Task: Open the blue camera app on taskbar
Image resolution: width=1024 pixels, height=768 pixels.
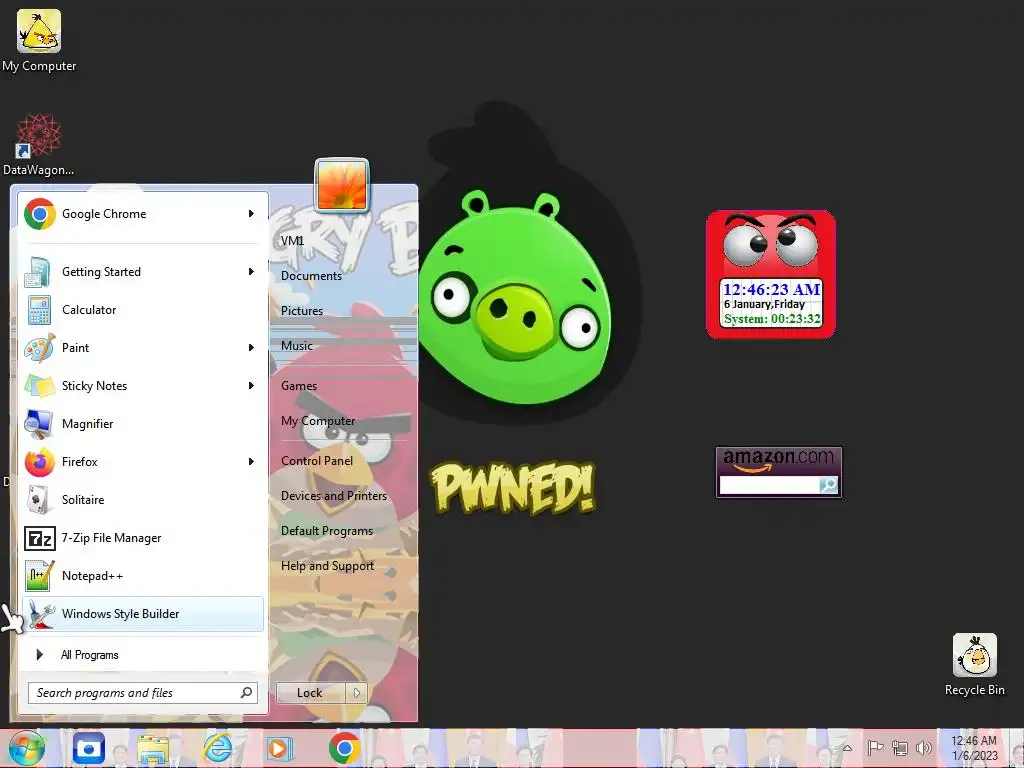Action: [89, 748]
